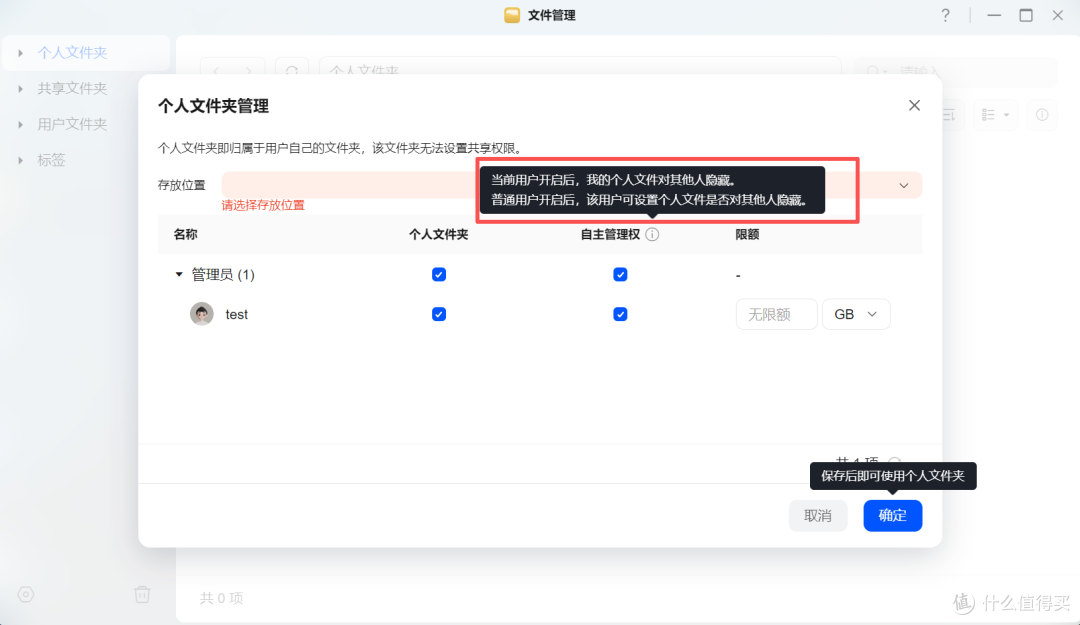Viewport: 1080px width, 625px height.
Task: Click the 名称 column header
Action: (x=185, y=234)
